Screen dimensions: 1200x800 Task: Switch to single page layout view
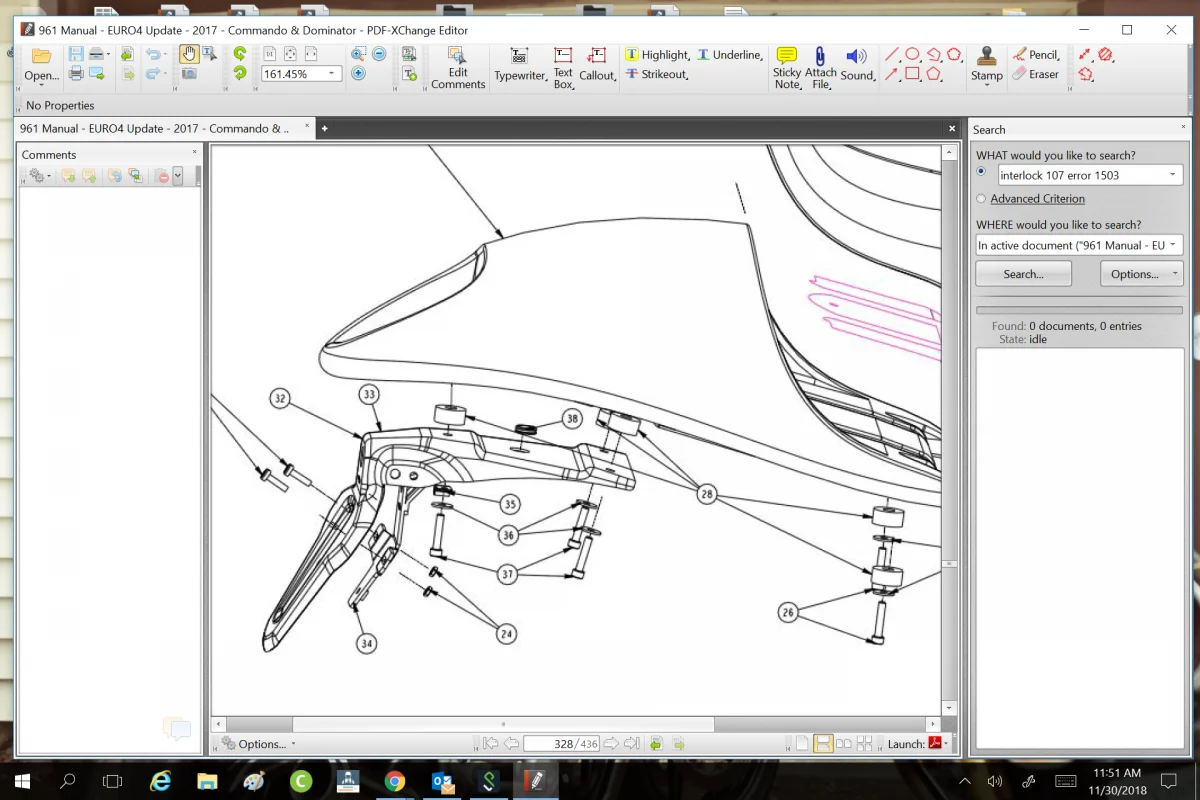click(x=801, y=744)
